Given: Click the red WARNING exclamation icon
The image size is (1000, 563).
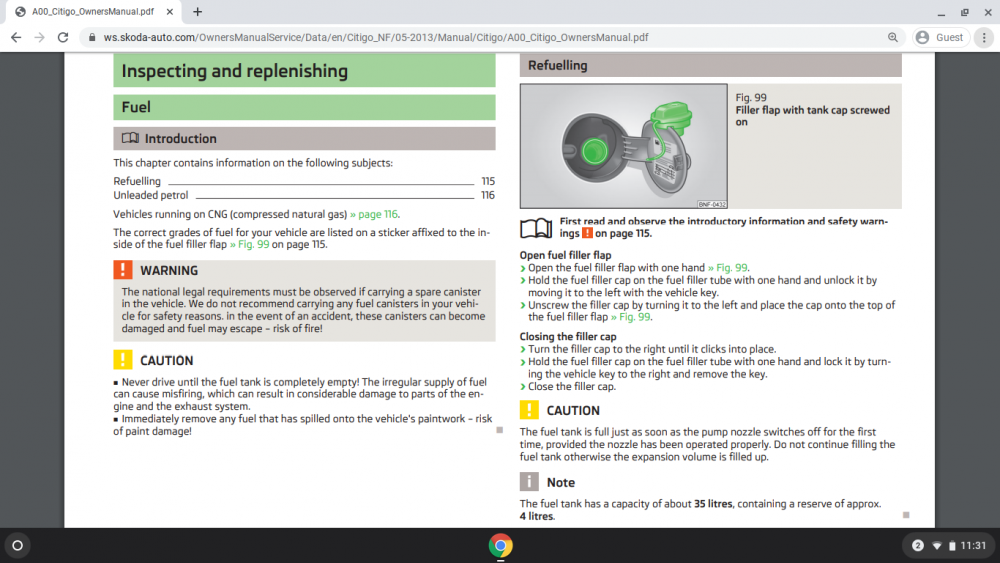Looking at the screenshot, I should [123, 270].
